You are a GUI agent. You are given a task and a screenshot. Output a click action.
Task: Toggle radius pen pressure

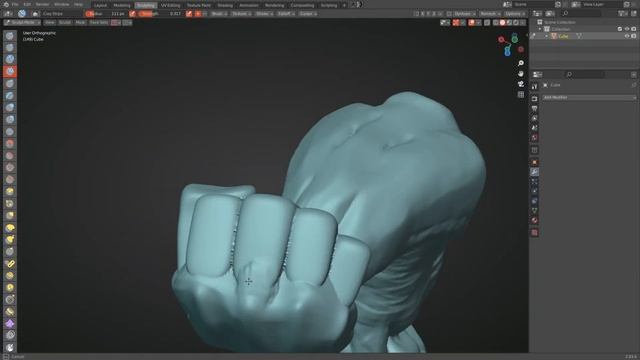(x=132, y=13)
